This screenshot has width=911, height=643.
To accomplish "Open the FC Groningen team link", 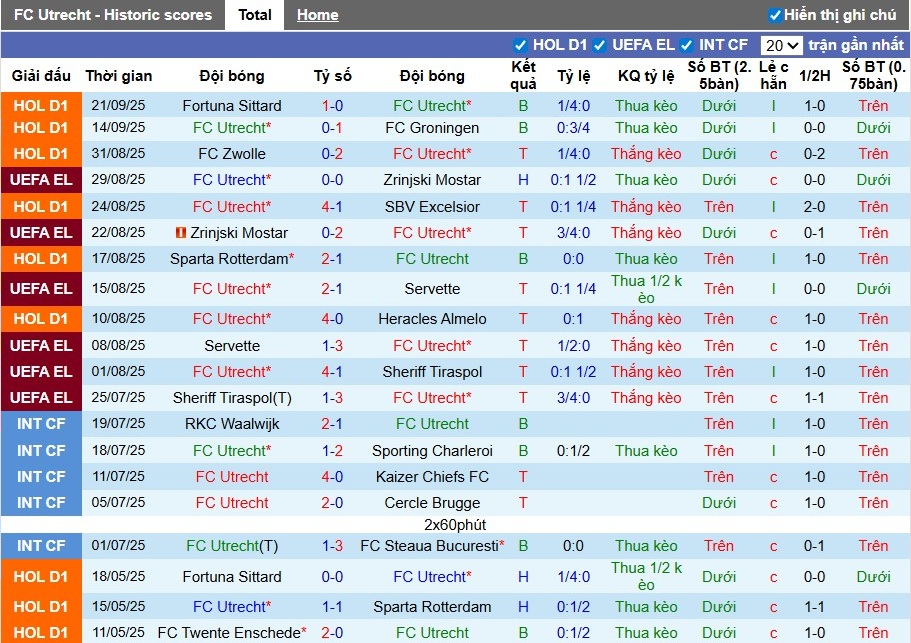I will [432, 128].
